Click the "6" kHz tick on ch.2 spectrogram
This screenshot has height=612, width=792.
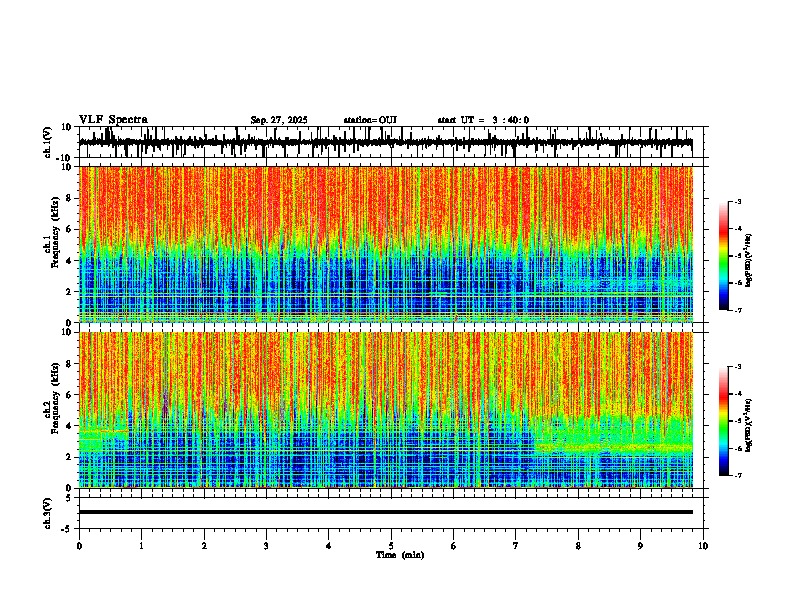[70, 395]
